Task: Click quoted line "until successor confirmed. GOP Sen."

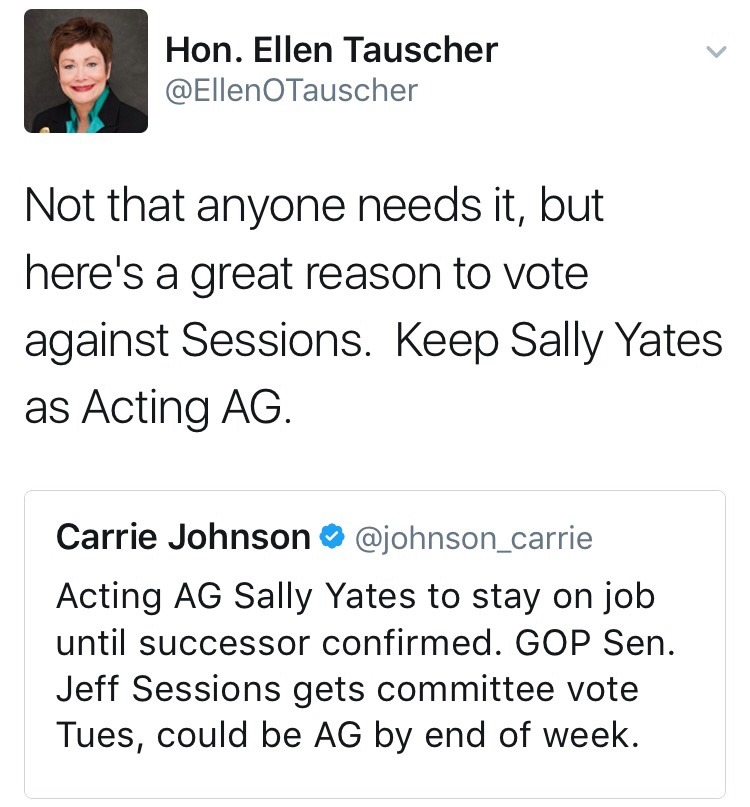Action: pyautogui.click(x=366, y=643)
